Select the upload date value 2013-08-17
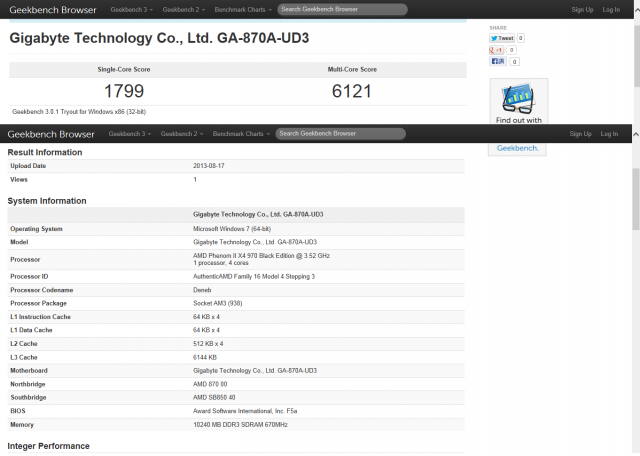640x456 pixels. click(209, 166)
